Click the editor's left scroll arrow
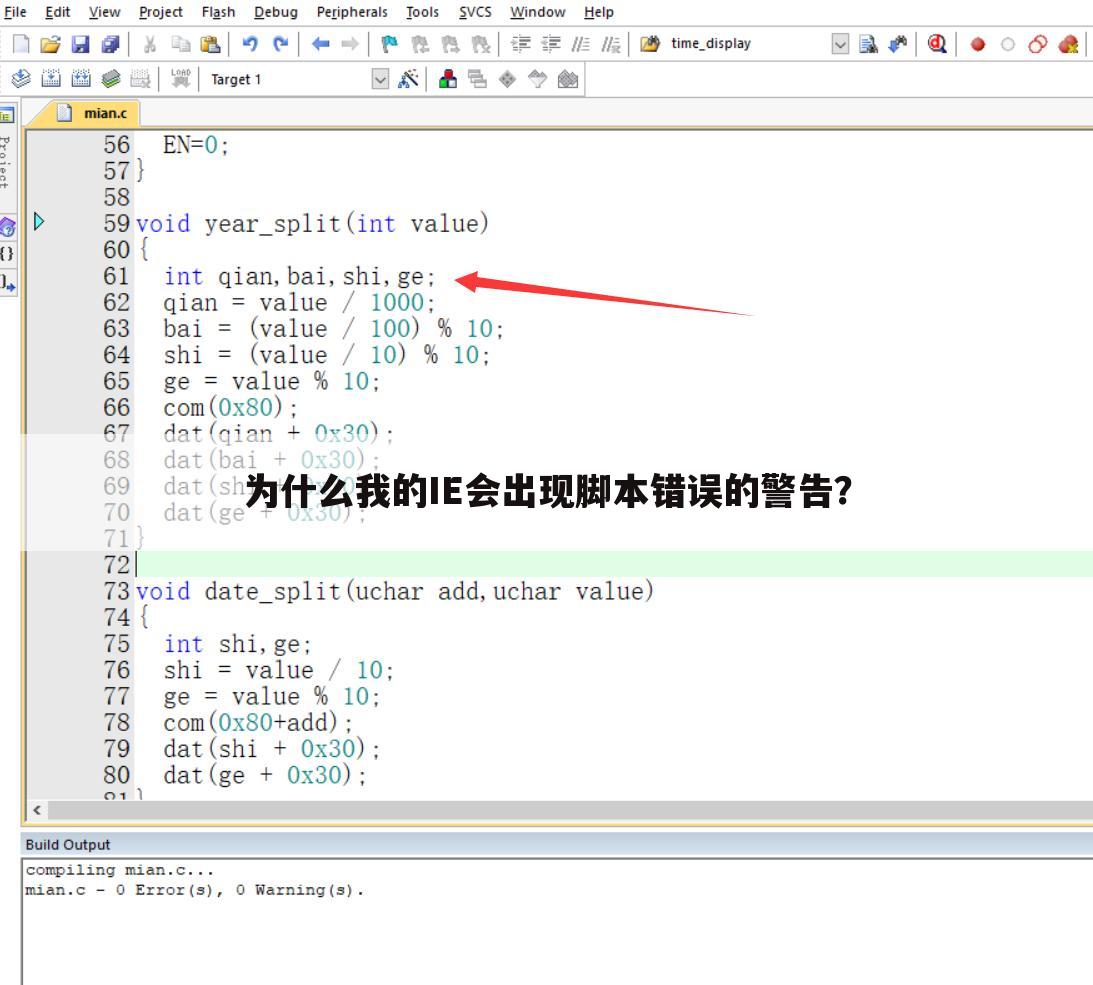 pos(37,810)
